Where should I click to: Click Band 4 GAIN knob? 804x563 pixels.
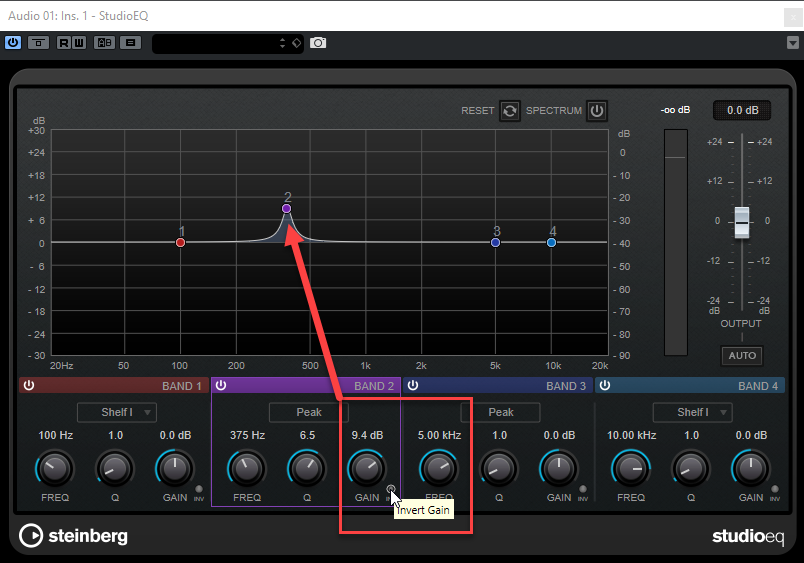tap(751, 468)
